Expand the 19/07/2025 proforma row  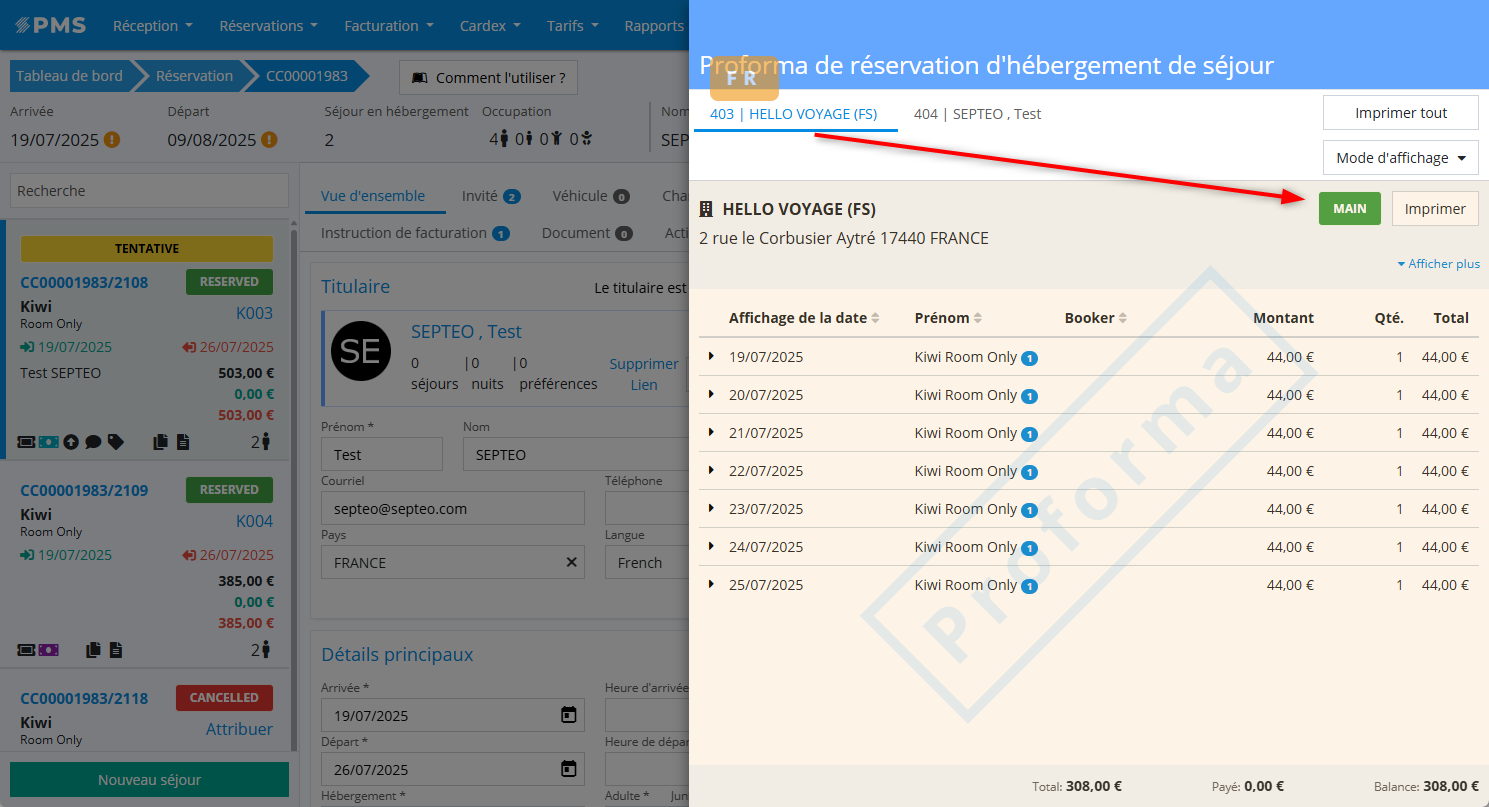point(711,356)
